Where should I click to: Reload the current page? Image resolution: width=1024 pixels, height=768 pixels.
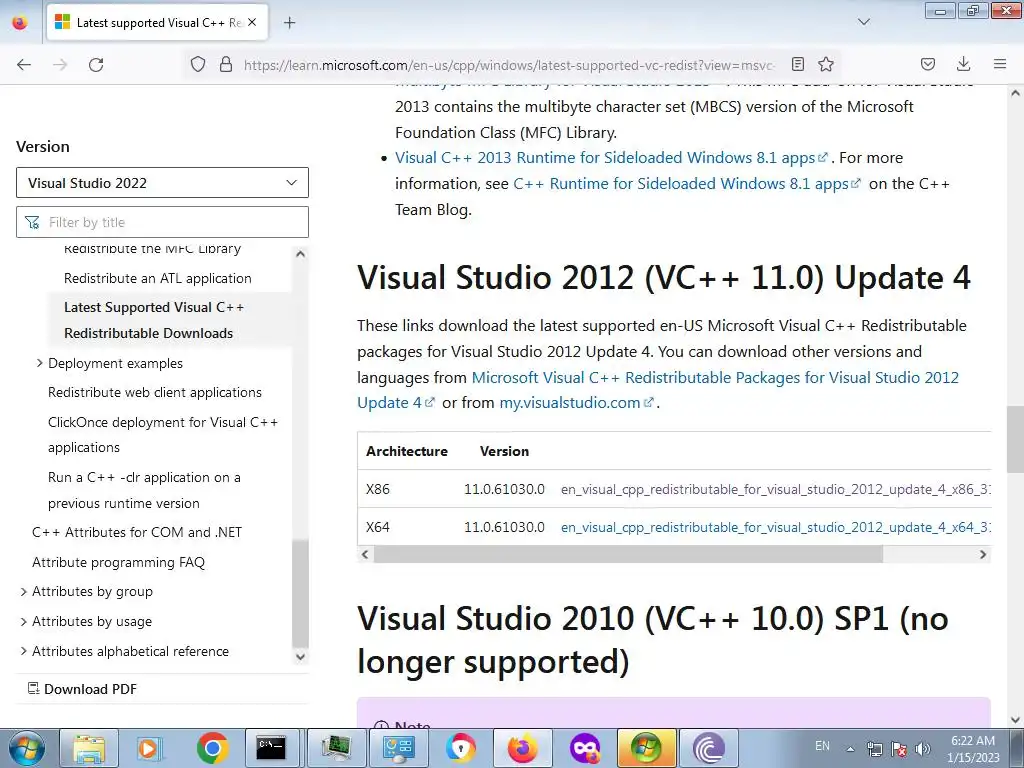(96, 64)
